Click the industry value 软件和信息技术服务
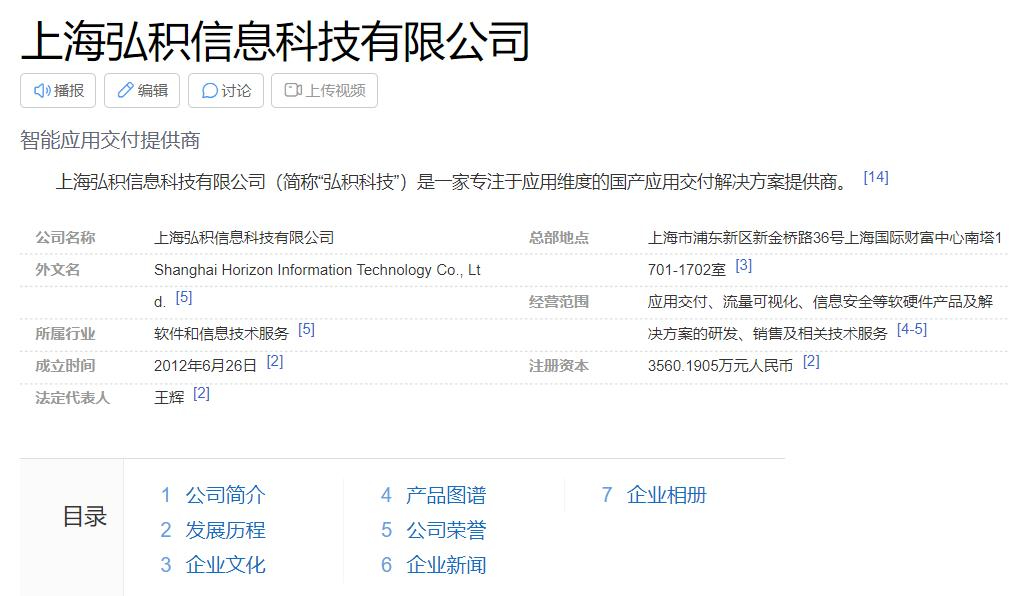Image resolution: width=1029 pixels, height=596 pixels. pos(221,334)
